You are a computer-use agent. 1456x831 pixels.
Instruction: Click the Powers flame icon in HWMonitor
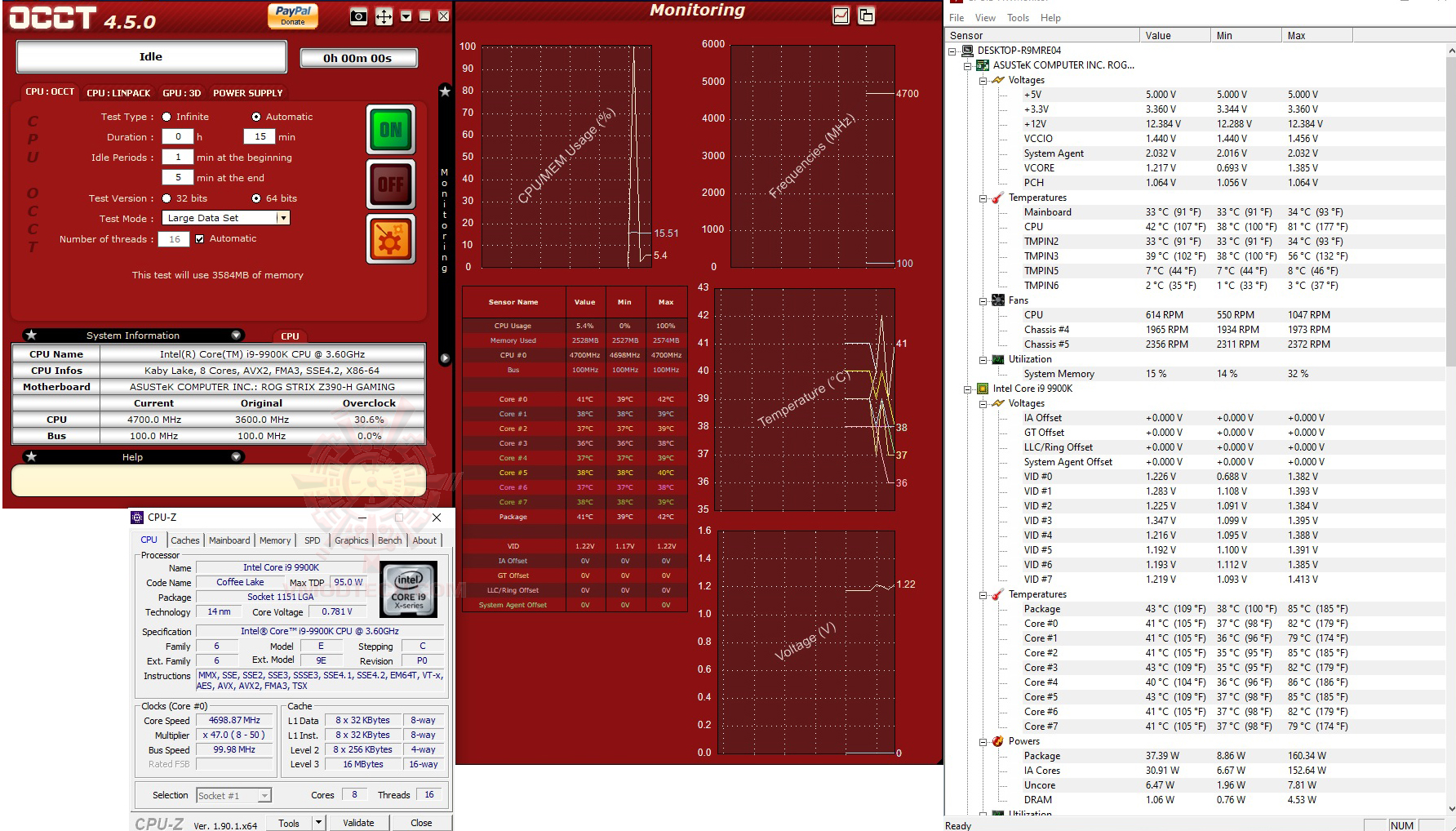click(x=997, y=741)
